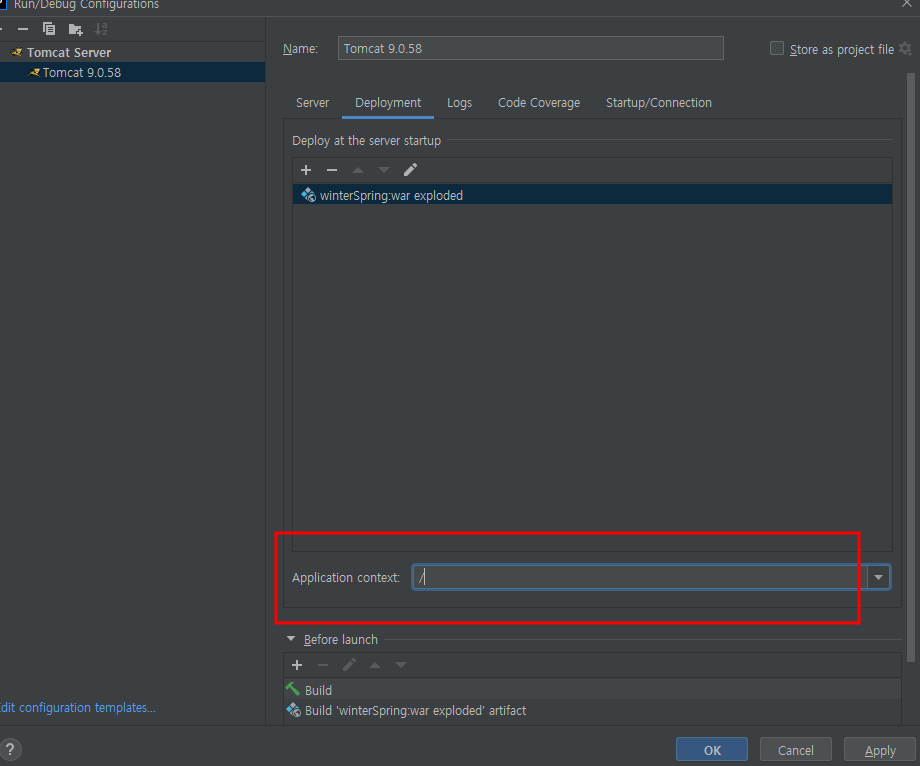The height and width of the screenshot is (766, 920).
Task: Select the Build before-launch step
Action: point(592,690)
